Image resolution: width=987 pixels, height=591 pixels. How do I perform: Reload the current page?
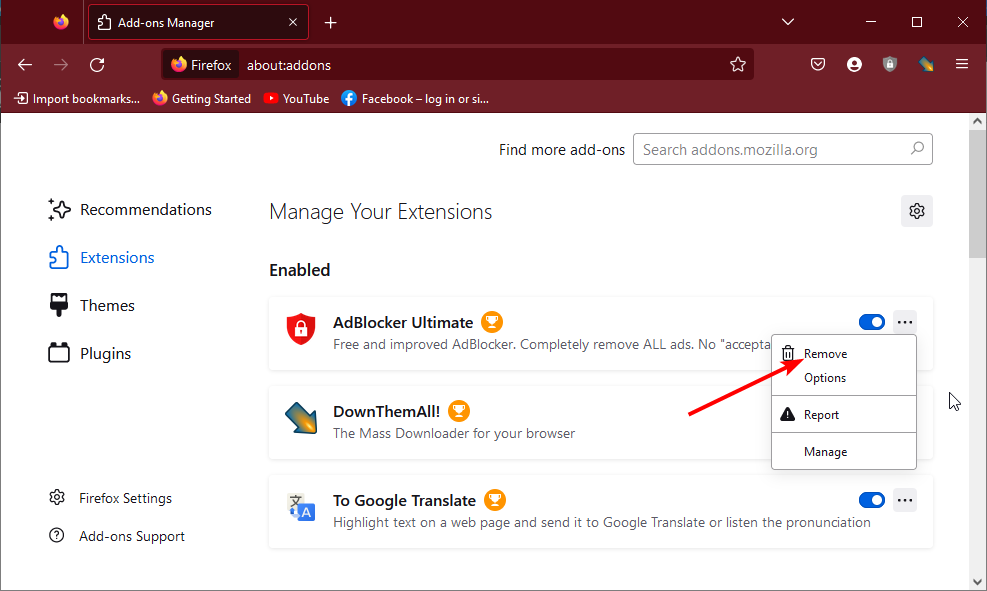pyautogui.click(x=97, y=65)
